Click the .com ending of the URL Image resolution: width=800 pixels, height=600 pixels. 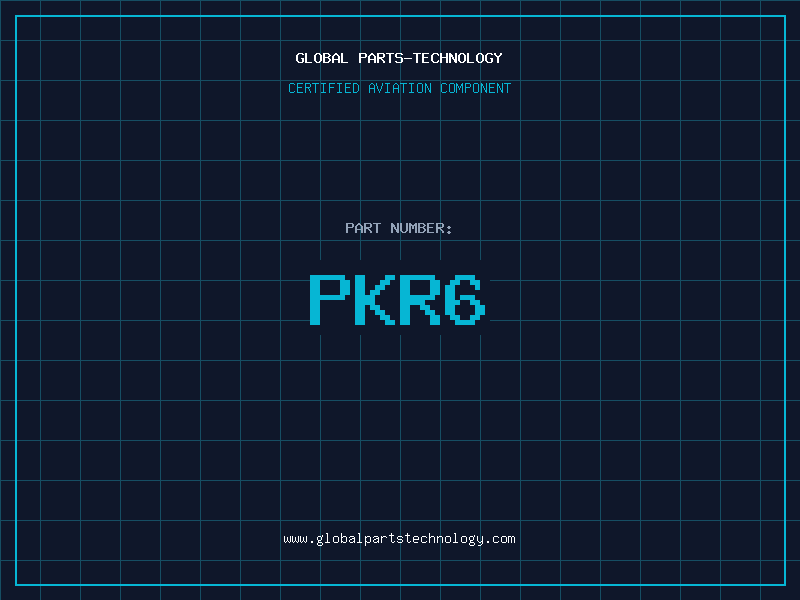[x=501, y=539]
